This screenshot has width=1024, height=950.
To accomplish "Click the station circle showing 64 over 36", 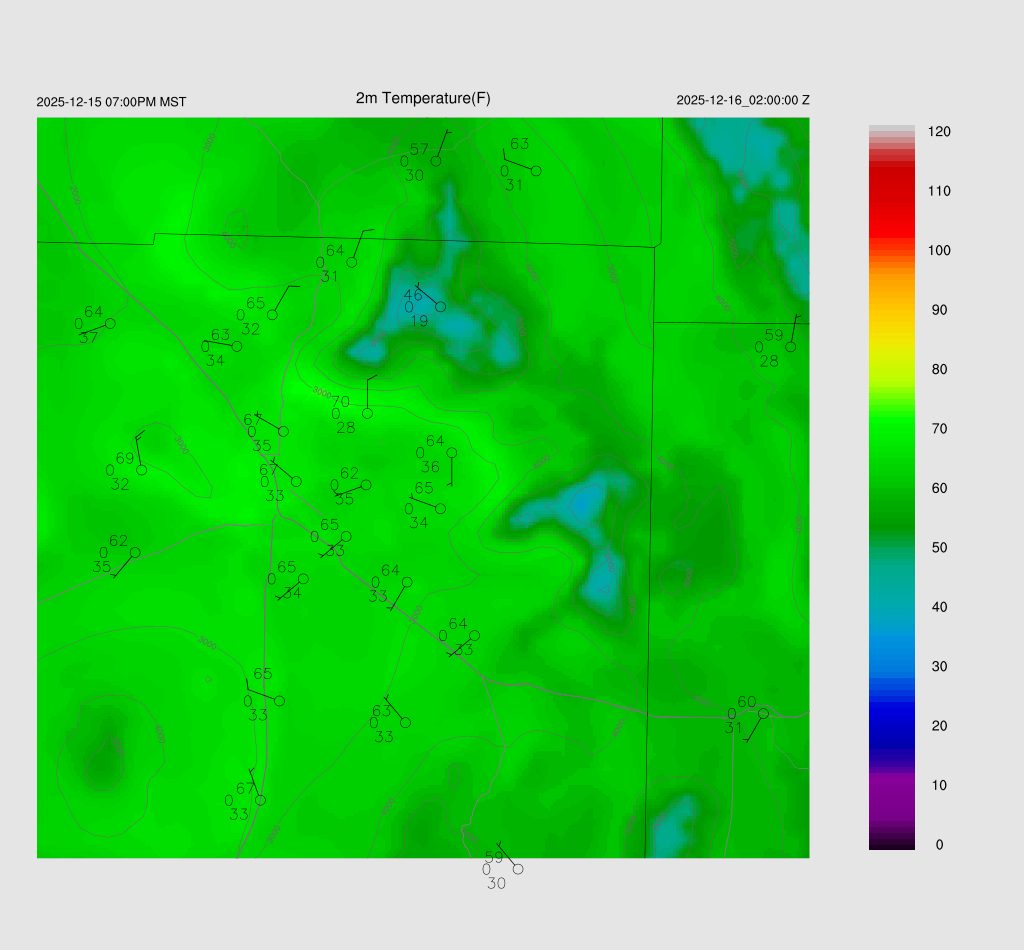I will pos(451,453).
